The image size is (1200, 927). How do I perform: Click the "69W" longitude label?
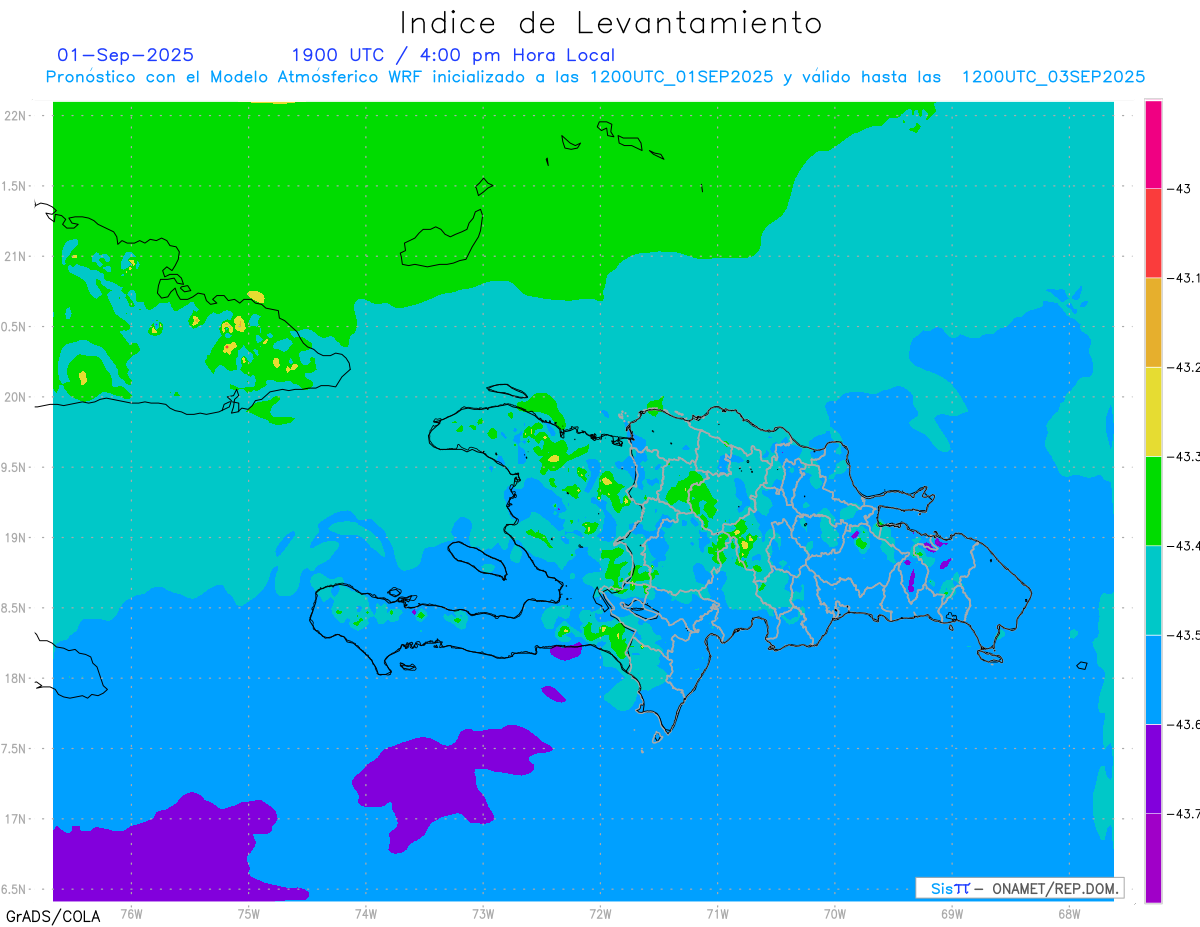point(952,913)
